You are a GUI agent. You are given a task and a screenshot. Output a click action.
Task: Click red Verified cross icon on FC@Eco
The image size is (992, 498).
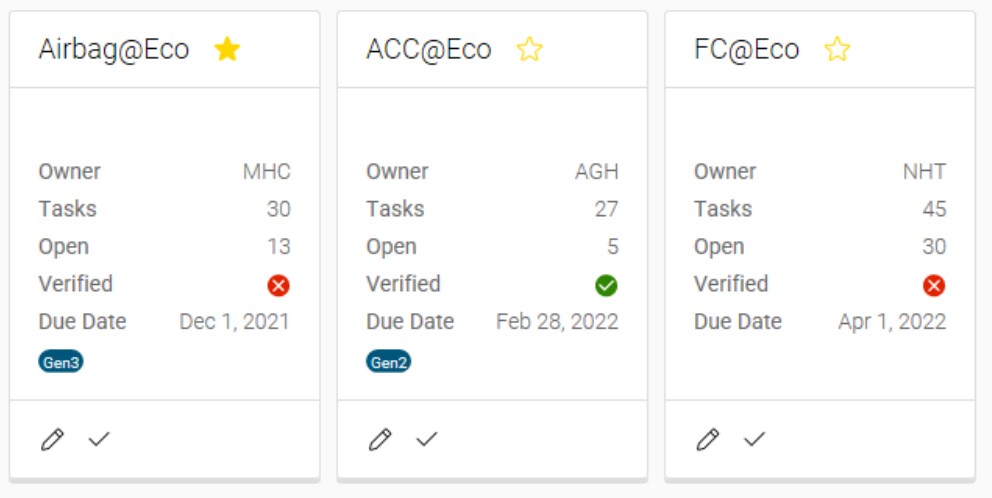coord(934,285)
